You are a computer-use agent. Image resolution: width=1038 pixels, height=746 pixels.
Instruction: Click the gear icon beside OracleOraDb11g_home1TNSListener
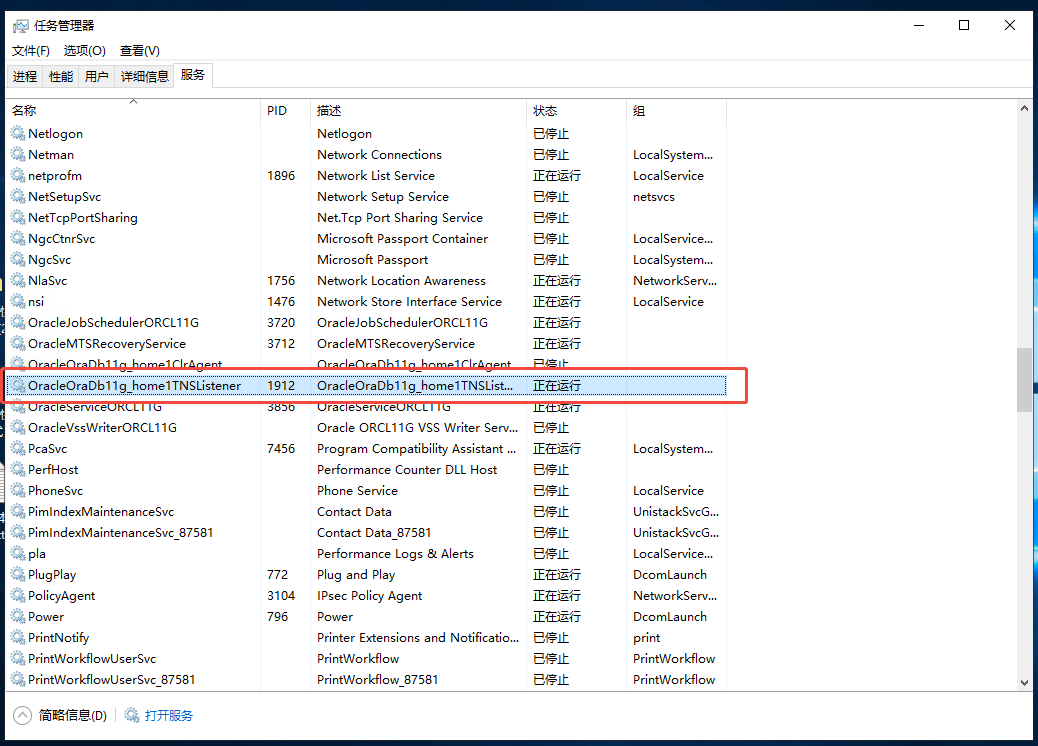click(18, 385)
